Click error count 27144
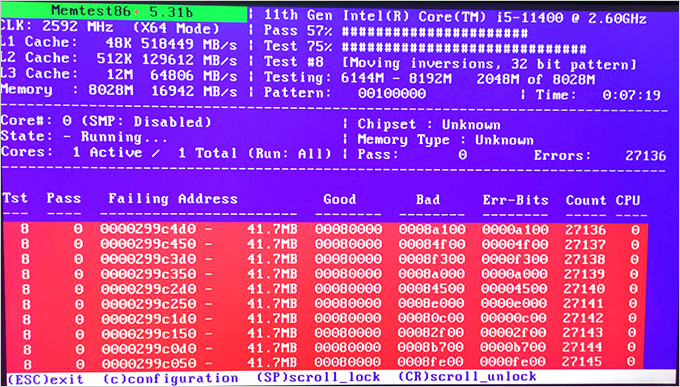This screenshot has height=387, width=680. (x=583, y=347)
